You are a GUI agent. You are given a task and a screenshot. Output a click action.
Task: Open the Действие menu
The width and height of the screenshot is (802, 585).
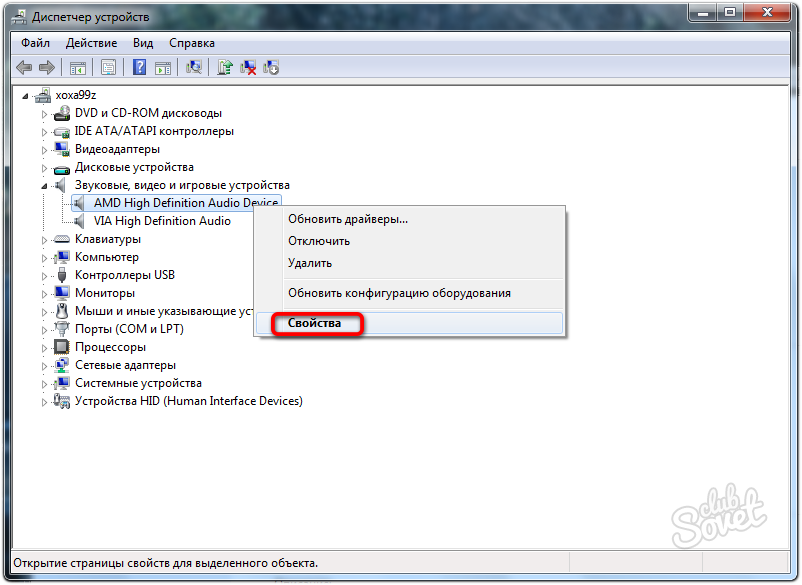(x=91, y=43)
